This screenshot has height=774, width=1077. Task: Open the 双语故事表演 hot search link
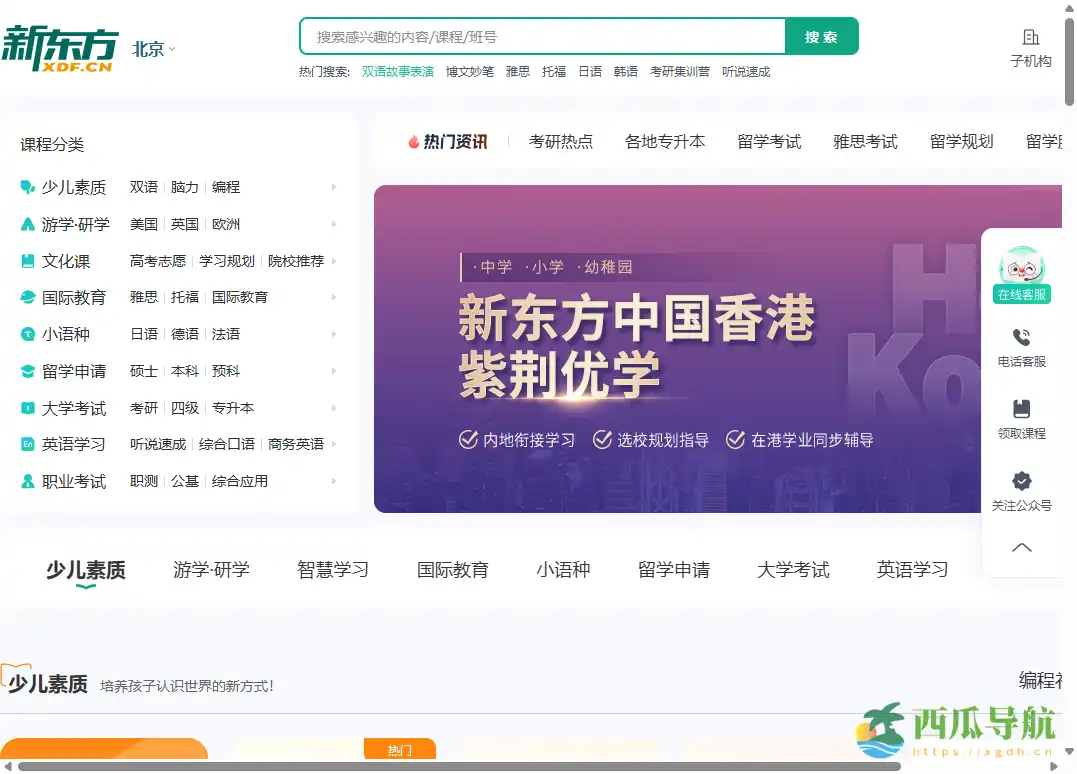[398, 71]
